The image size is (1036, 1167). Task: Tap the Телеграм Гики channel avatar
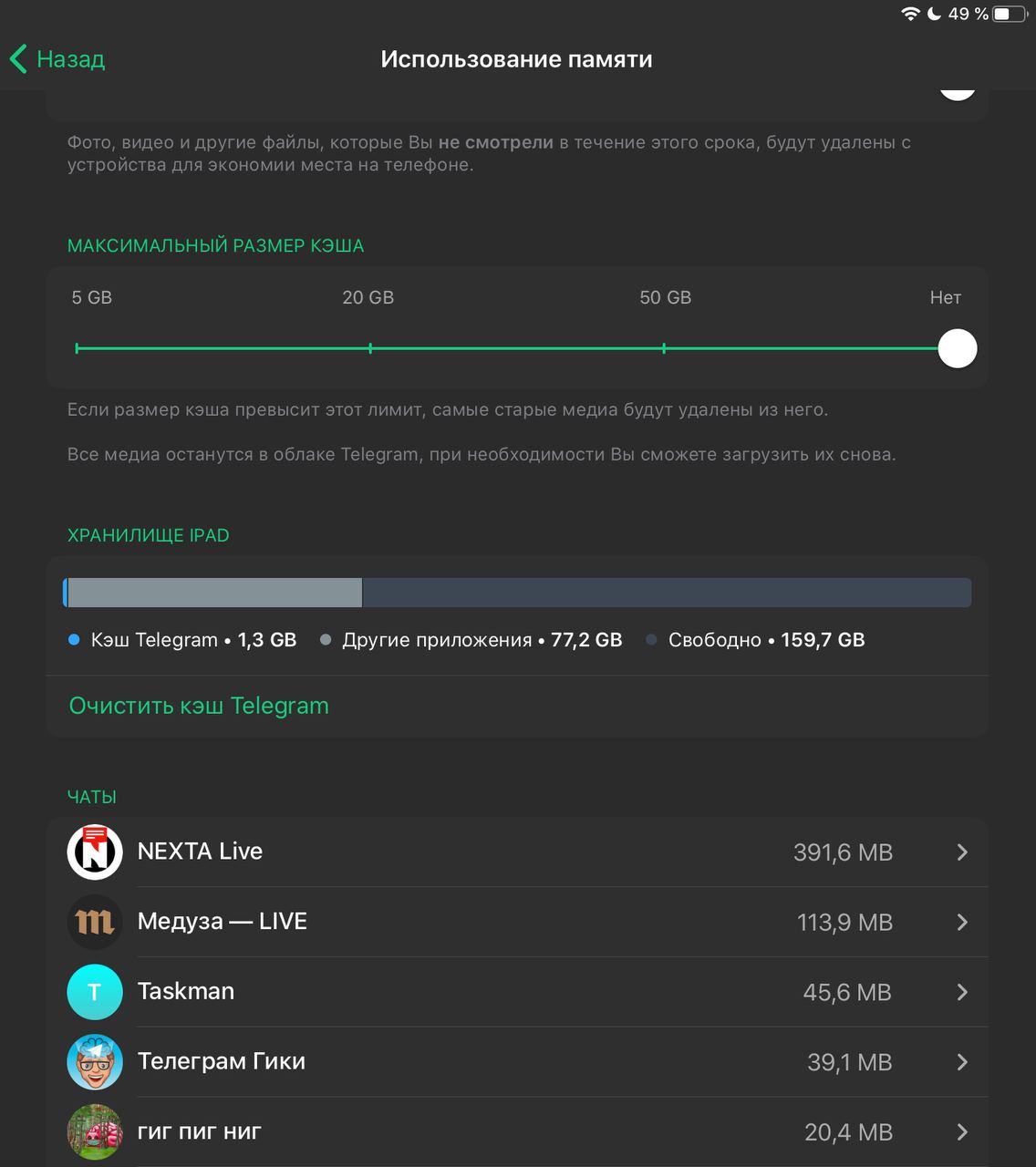pos(95,1062)
